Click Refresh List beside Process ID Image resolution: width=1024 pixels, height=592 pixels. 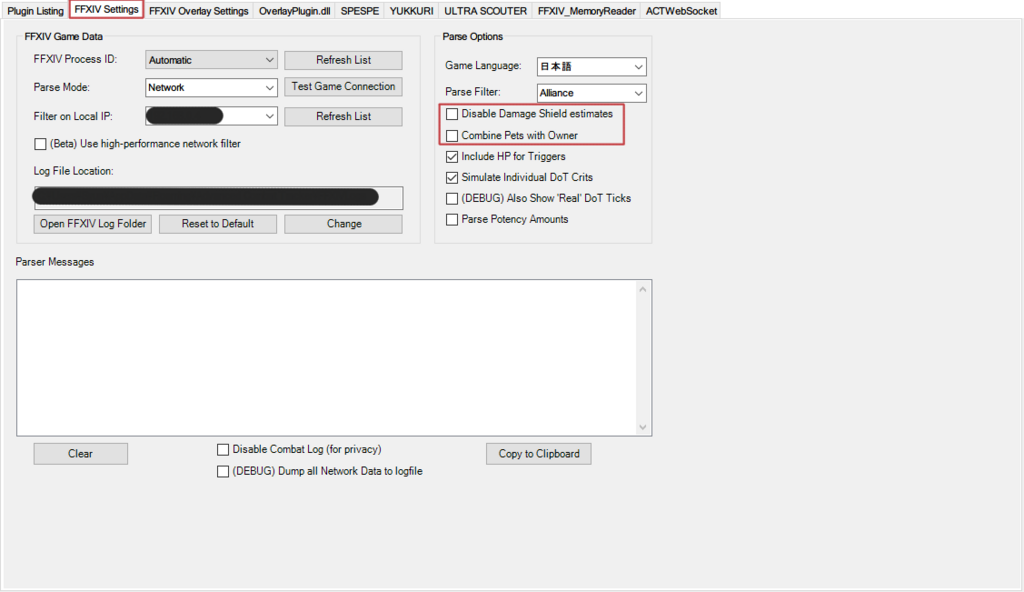(x=344, y=60)
